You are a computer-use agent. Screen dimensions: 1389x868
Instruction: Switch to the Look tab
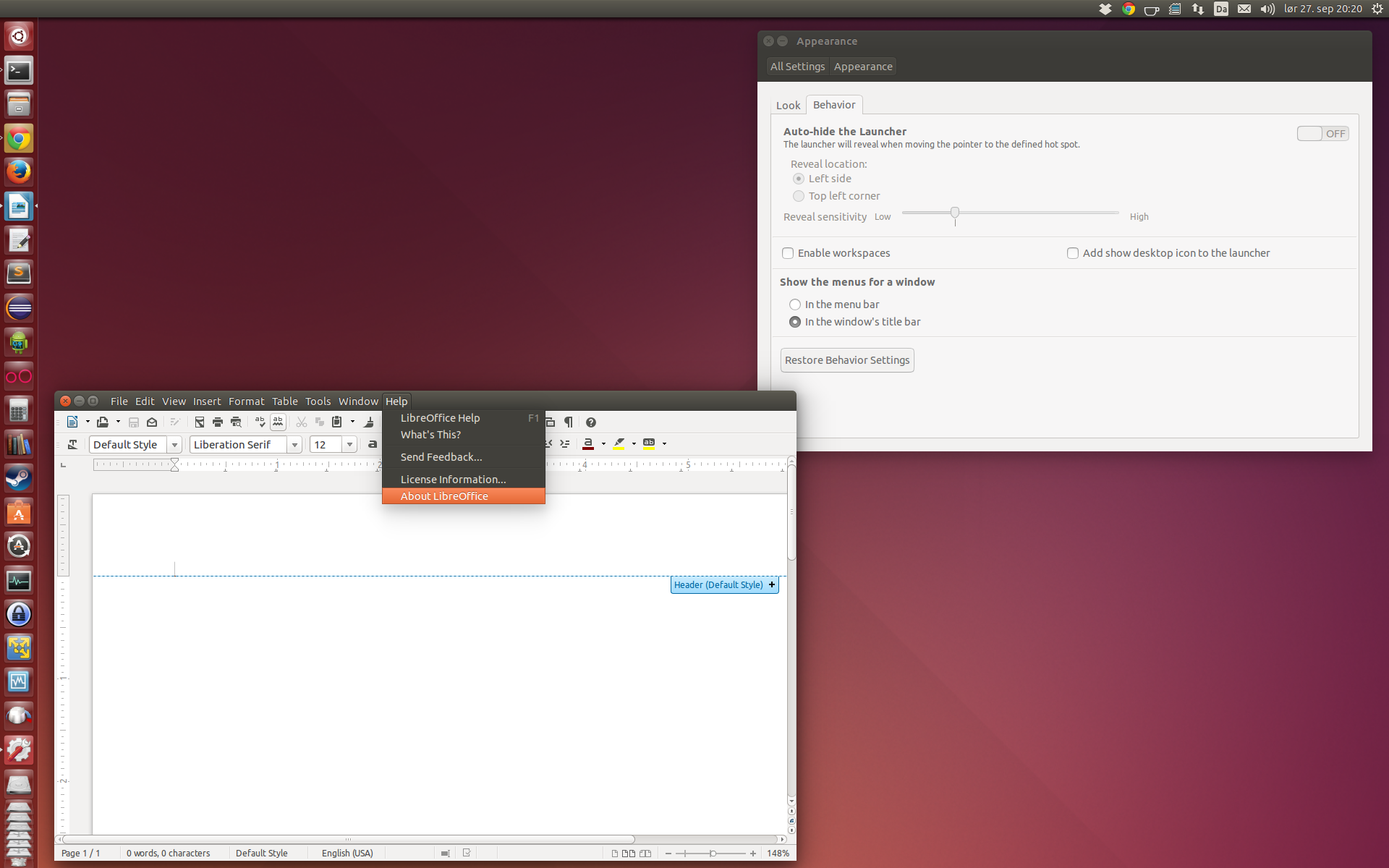point(789,104)
